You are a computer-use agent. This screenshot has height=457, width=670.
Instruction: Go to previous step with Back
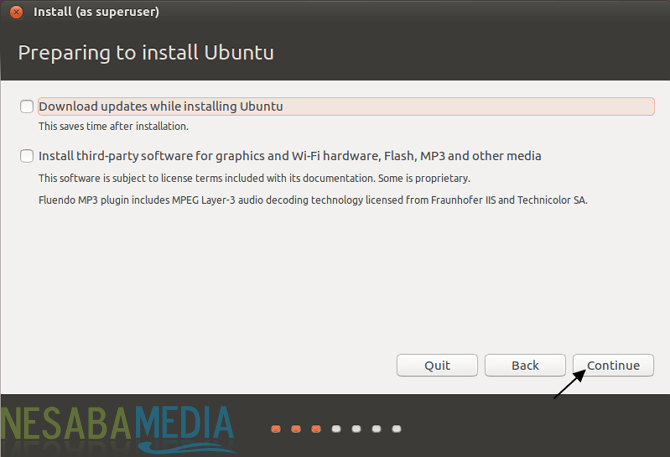[x=525, y=366]
